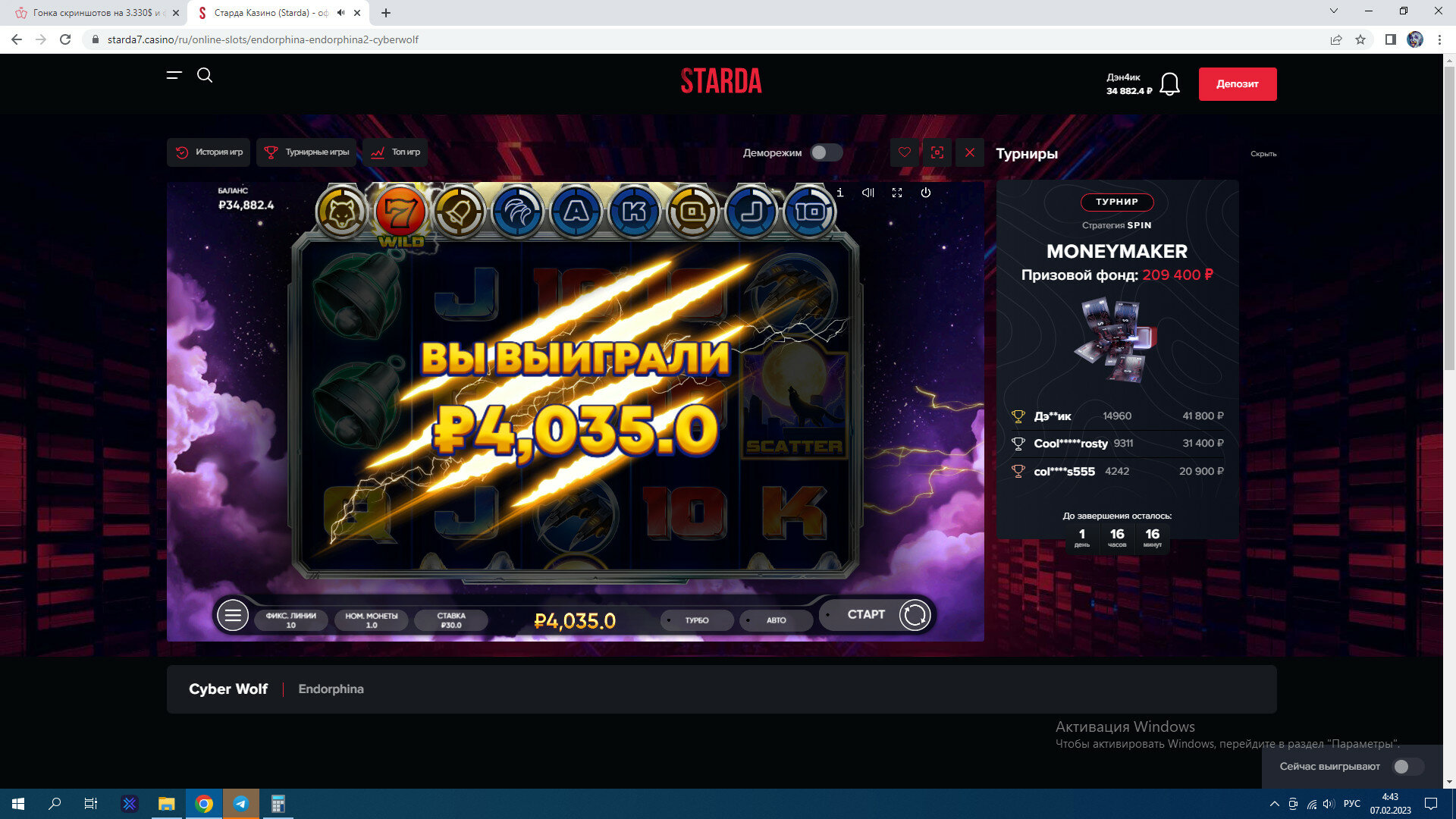Add game to favorites with heart icon
This screenshot has width=1456, height=819.
coord(905,152)
